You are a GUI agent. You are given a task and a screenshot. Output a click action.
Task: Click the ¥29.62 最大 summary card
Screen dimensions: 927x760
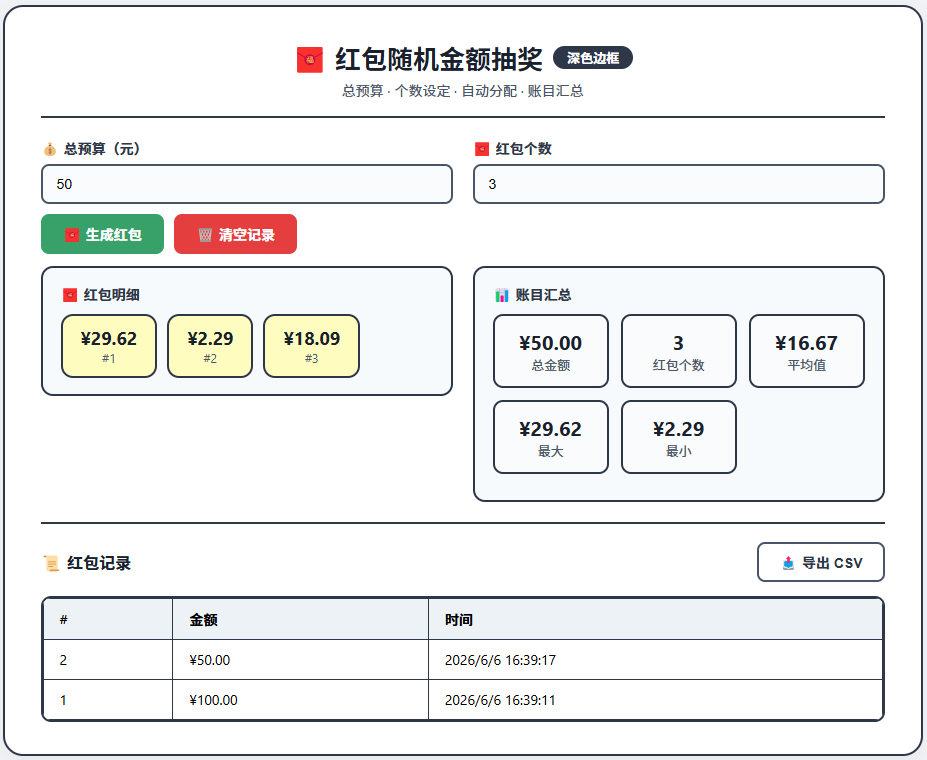pyautogui.click(x=551, y=437)
